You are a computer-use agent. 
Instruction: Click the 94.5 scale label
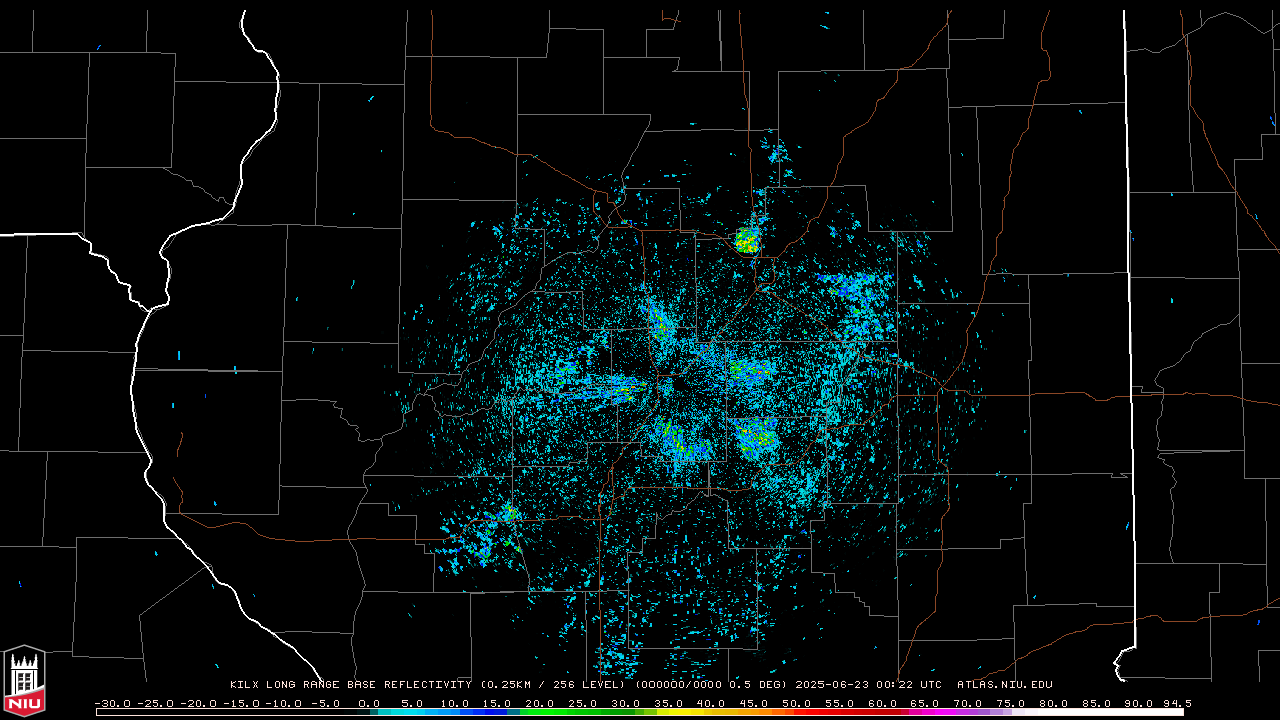[x=1176, y=703]
